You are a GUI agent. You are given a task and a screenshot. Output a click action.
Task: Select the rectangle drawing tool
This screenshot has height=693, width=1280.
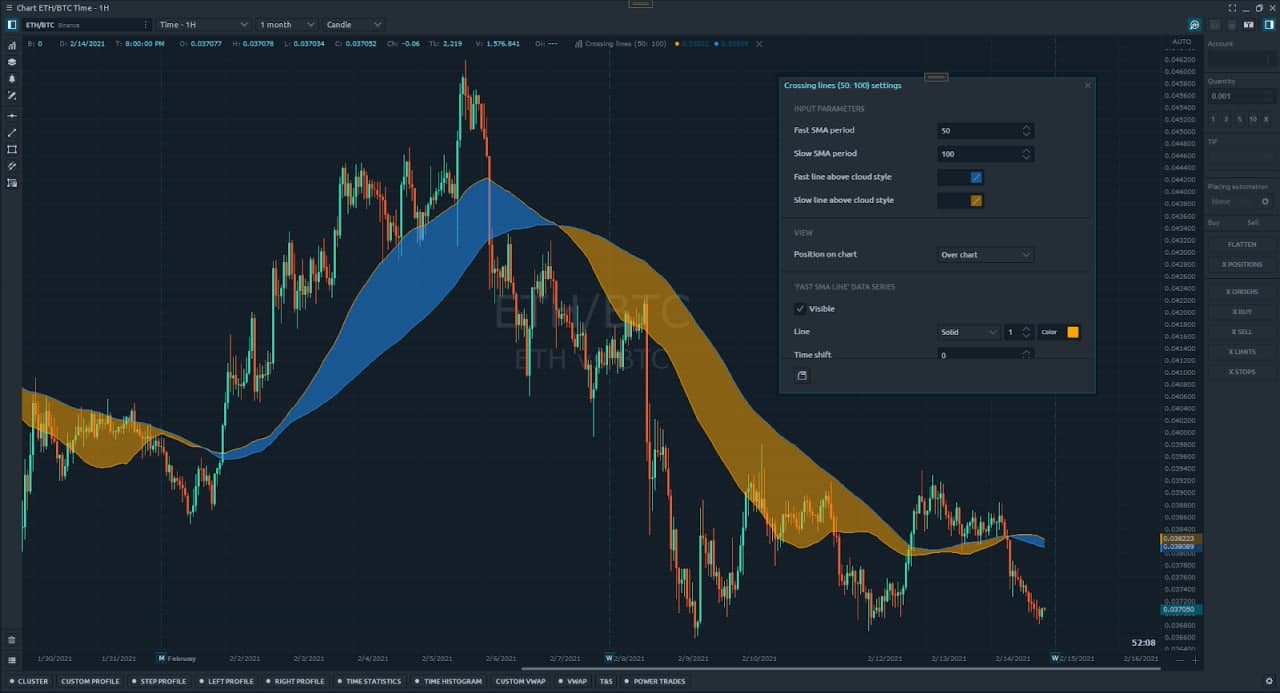(x=12, y=149)
